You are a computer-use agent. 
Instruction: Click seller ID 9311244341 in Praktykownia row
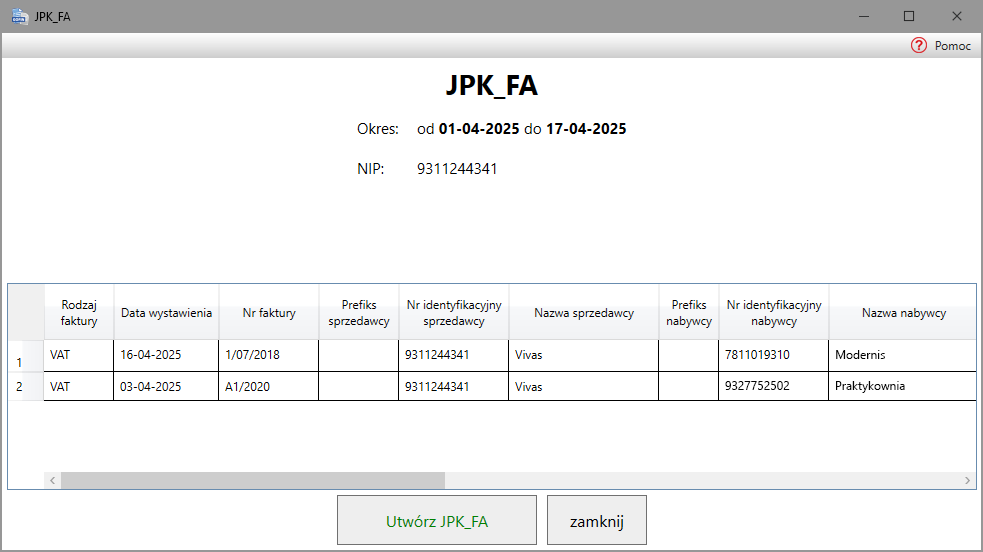pos(454,387)
